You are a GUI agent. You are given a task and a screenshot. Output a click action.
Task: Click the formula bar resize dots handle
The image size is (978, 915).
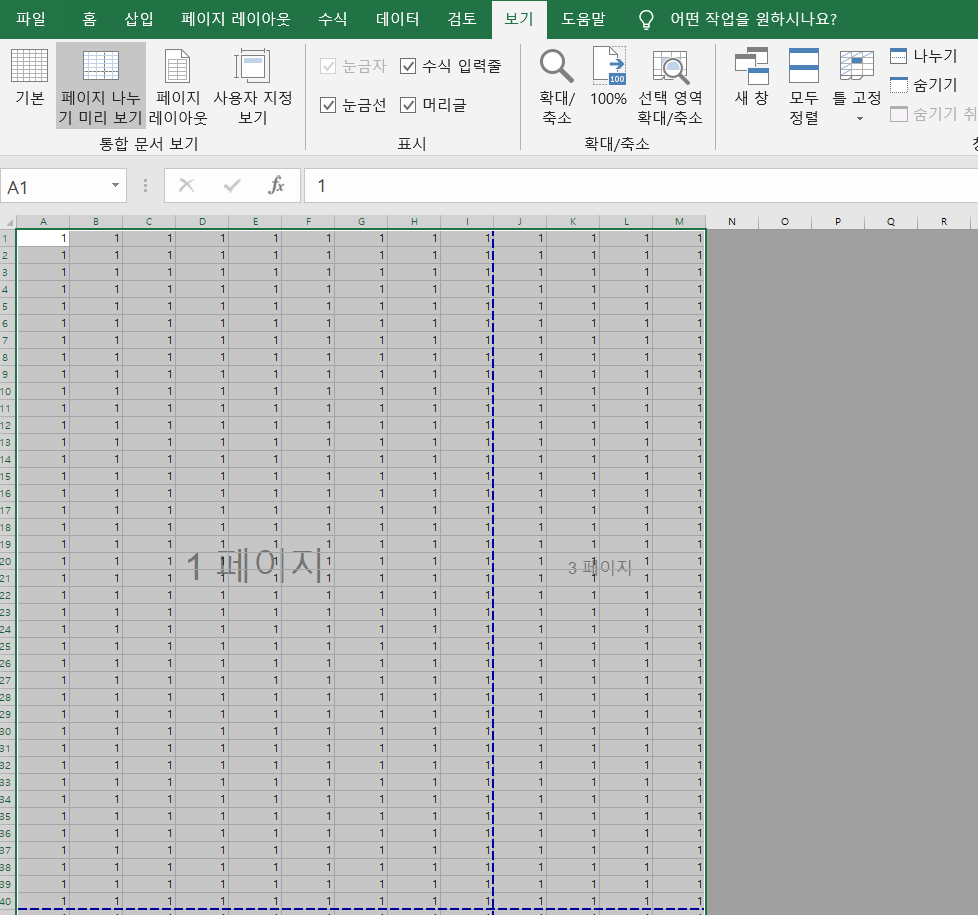click(x=145, y=185)
